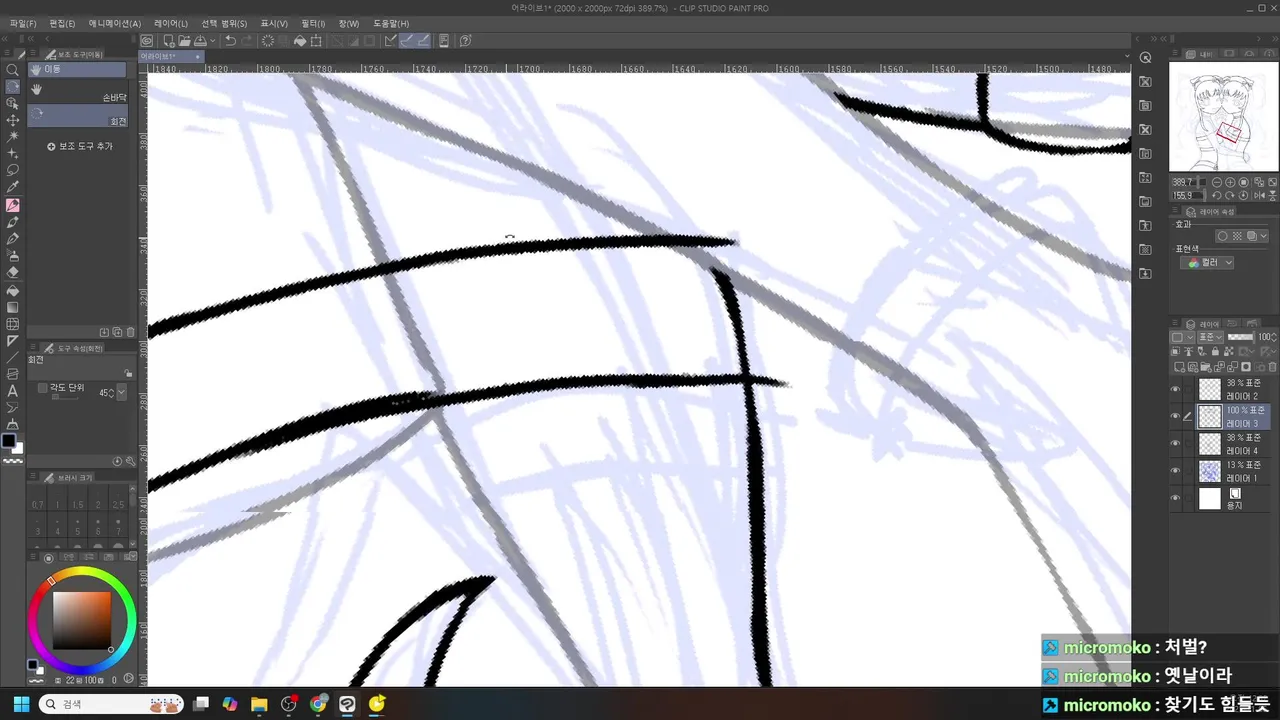This screenshot has width=1280, height=720.
Task: Open the 편집(E) menu
Action: (62, 23)
